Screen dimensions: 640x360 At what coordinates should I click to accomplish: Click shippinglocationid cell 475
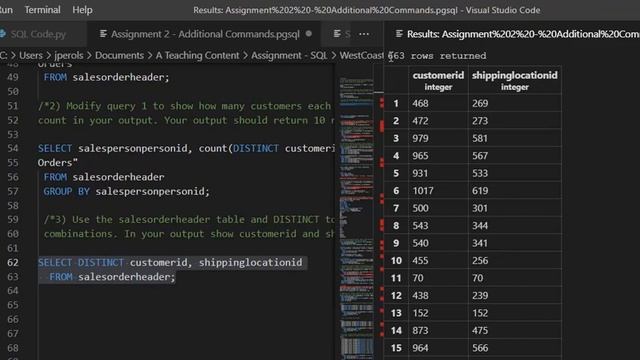click(x=515, y=331)
